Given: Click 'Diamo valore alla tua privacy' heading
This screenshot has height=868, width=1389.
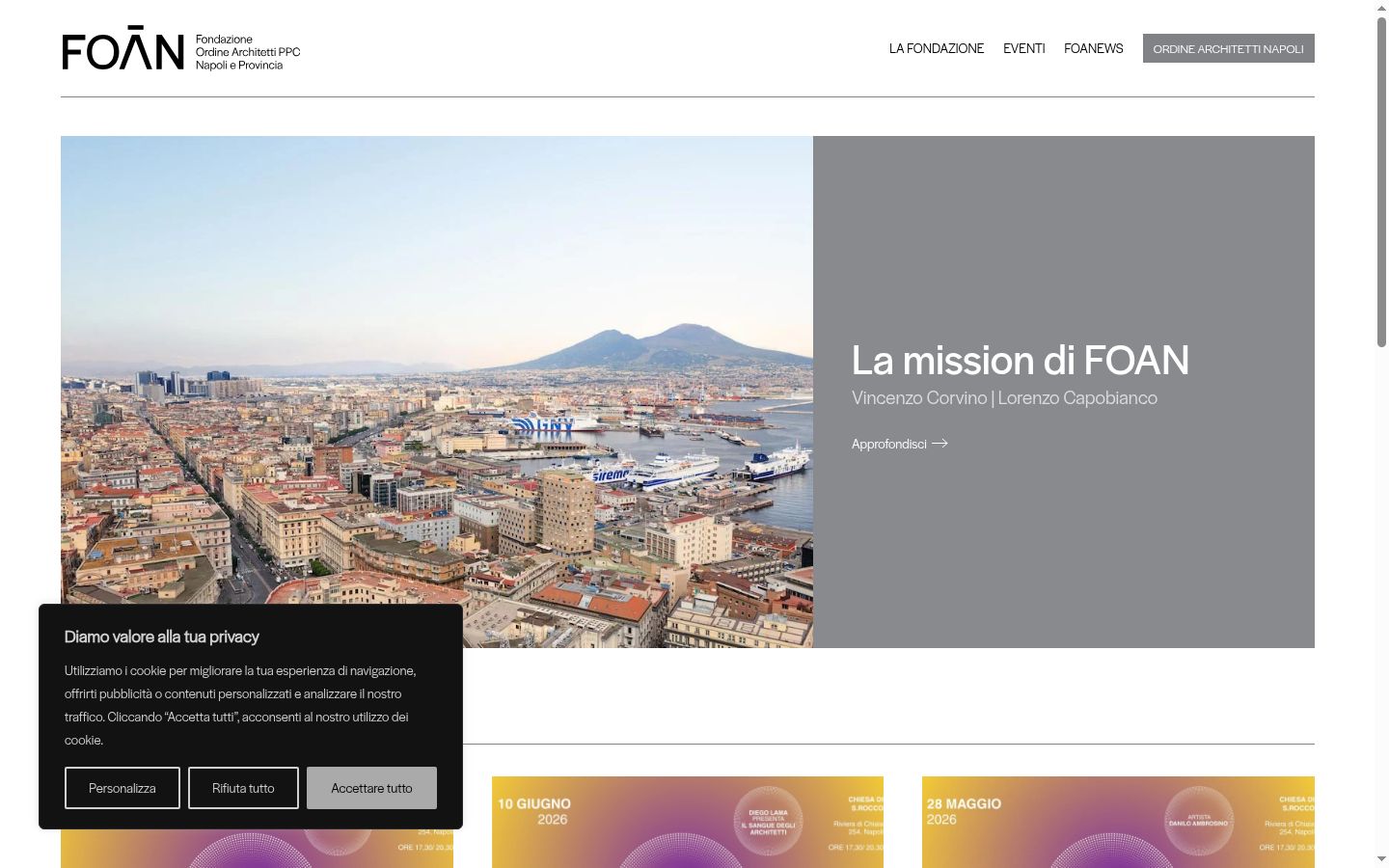Looking at the screenshot, I should pos(162,637).
